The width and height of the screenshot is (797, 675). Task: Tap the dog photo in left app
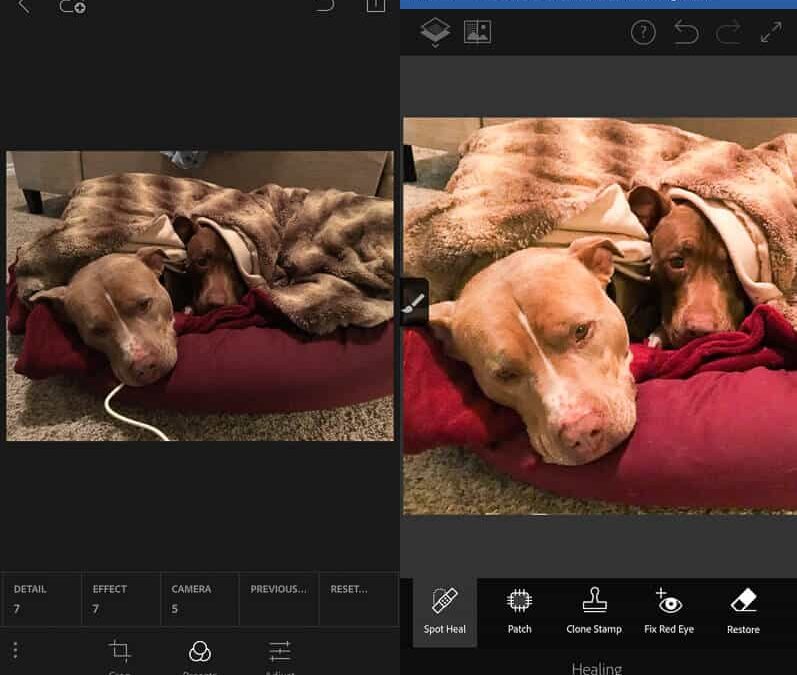(x=200, y=295)
